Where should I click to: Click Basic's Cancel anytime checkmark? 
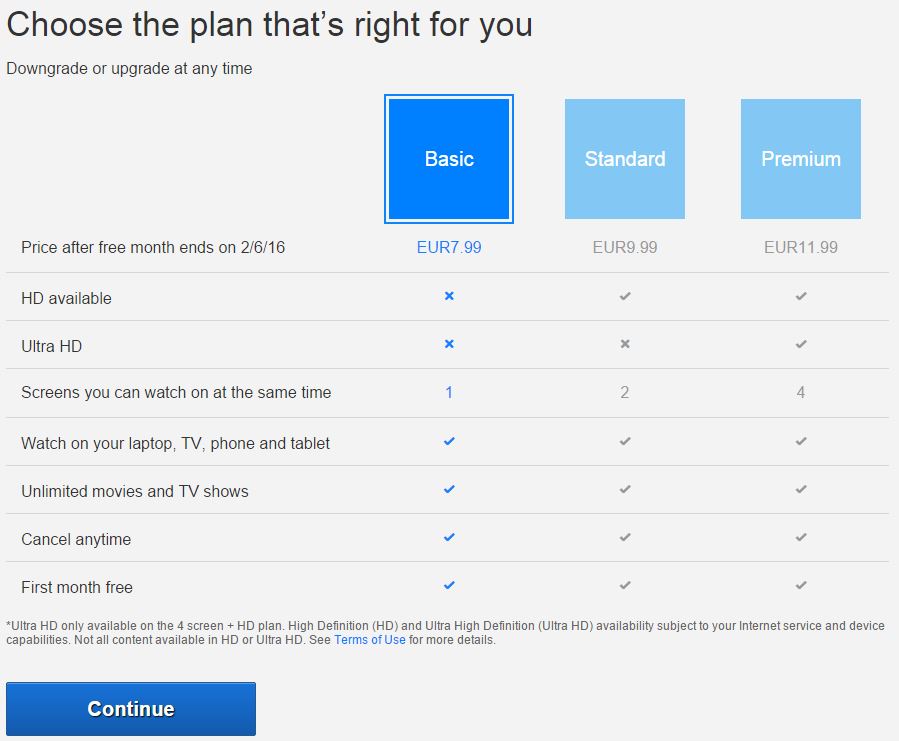(449, 538)
